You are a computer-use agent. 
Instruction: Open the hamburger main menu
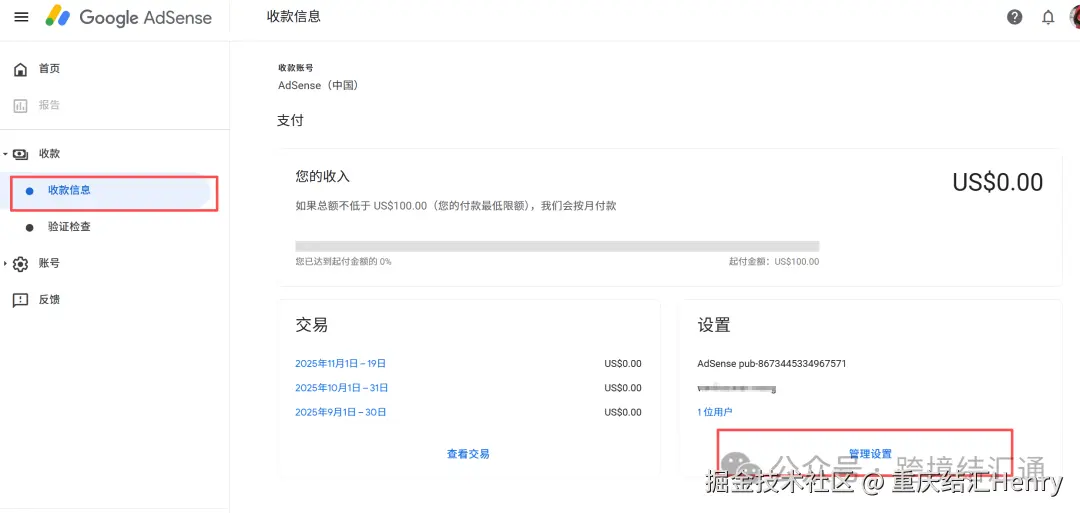coord(21,17)
